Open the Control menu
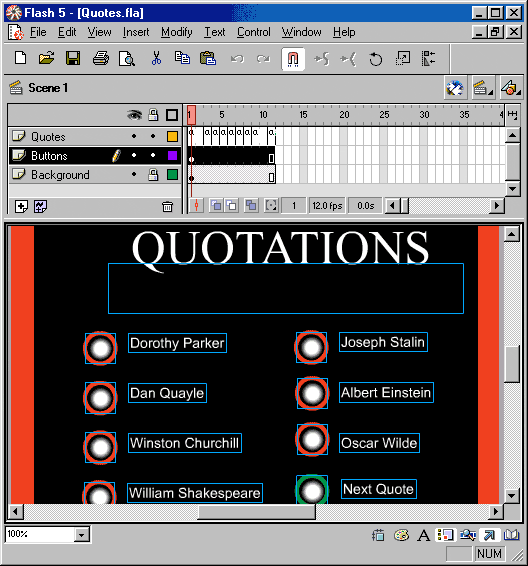This screenshot has width=528, height=566. 253,32
